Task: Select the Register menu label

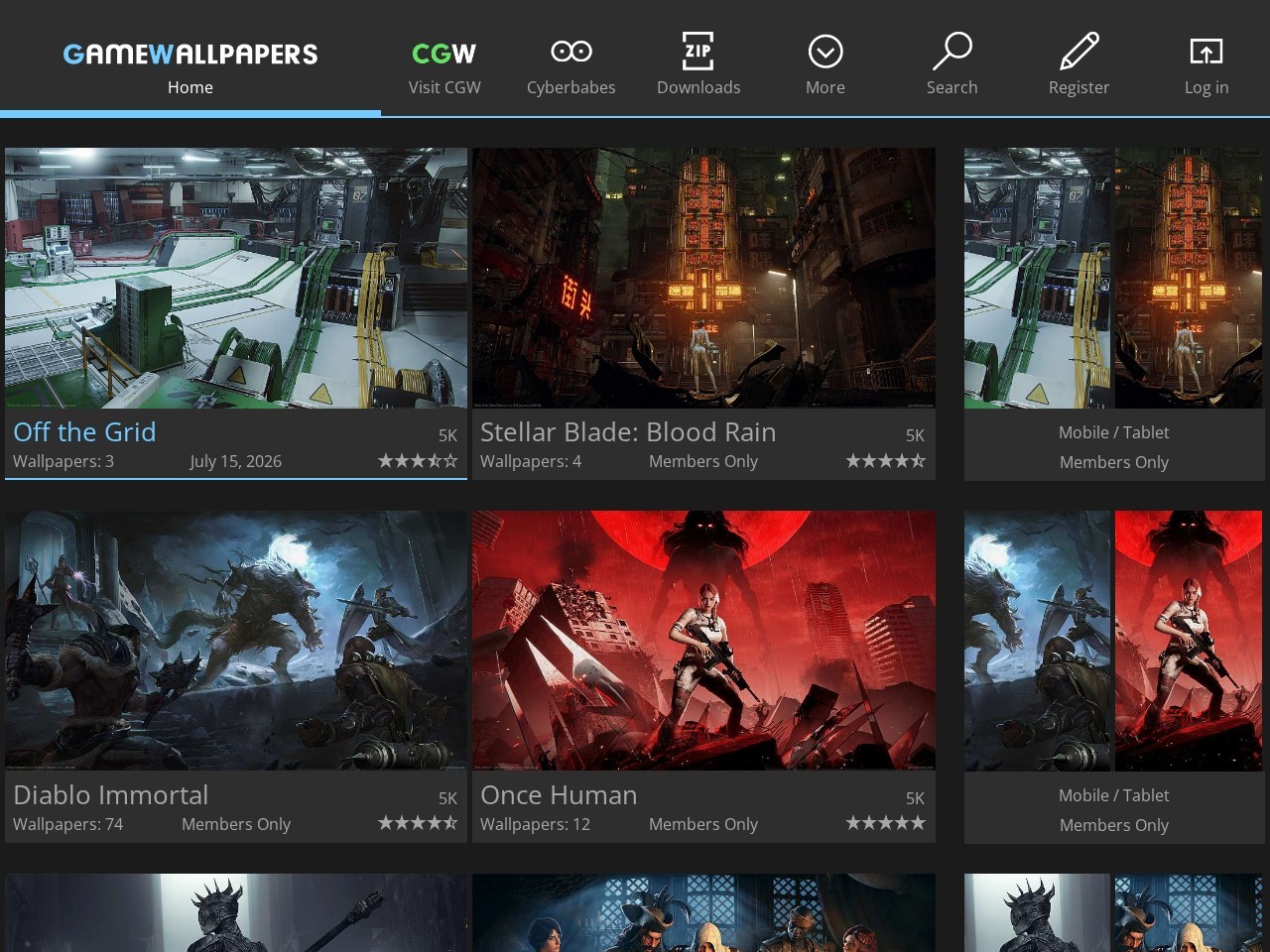Action: coord(1079,87)
